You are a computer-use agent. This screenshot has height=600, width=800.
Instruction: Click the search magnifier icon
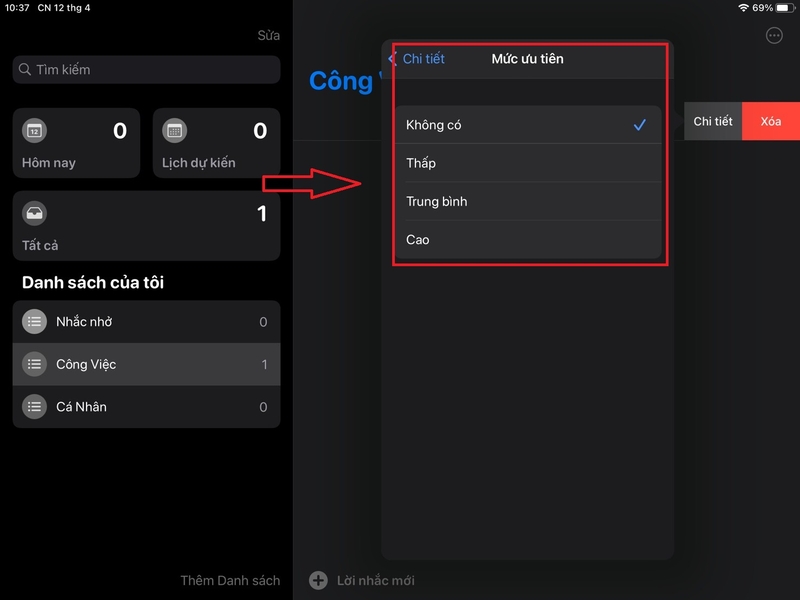pyautogui.click(x=24, y=69)
